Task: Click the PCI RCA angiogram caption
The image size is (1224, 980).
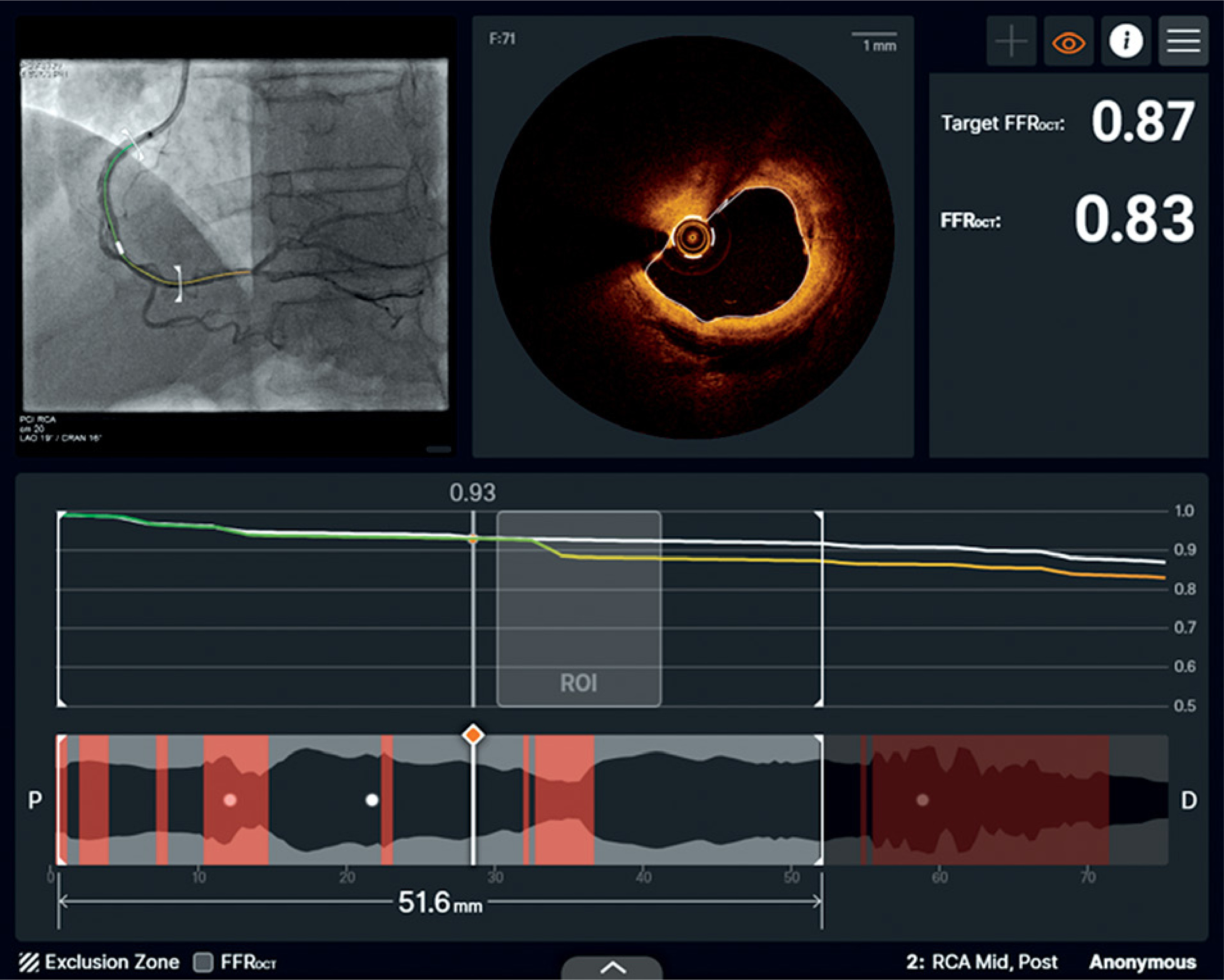Action: 38,419
